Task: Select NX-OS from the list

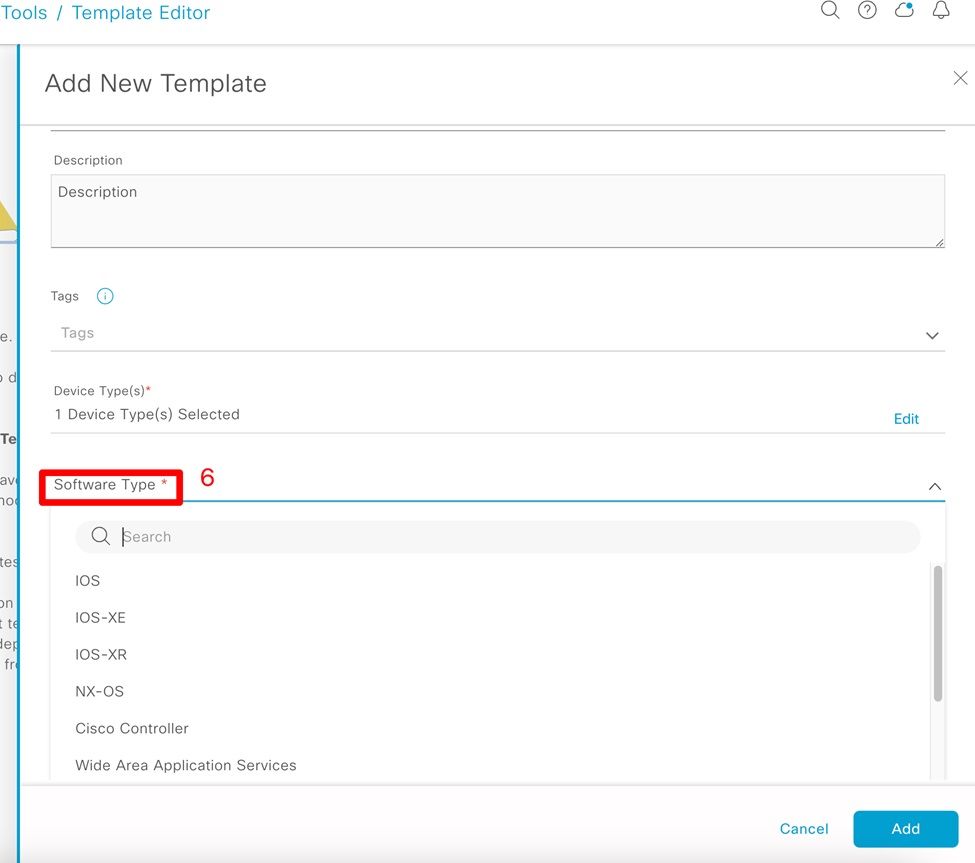Action: click(x=99, y=691)
